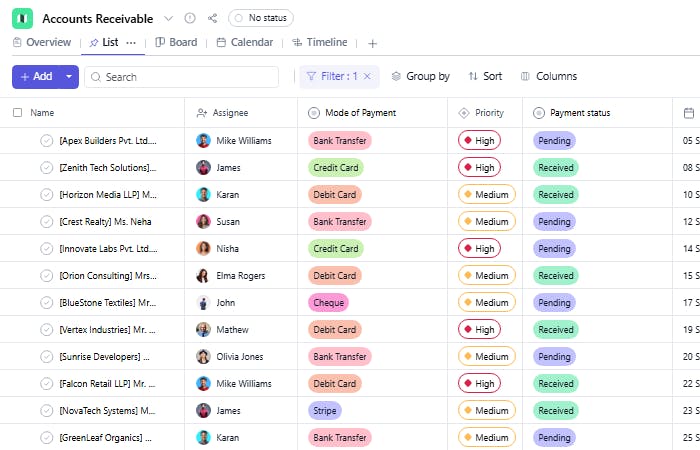This screenshot has width=700, height=450.
Task: Open Group by options
Action: [421, 76]
